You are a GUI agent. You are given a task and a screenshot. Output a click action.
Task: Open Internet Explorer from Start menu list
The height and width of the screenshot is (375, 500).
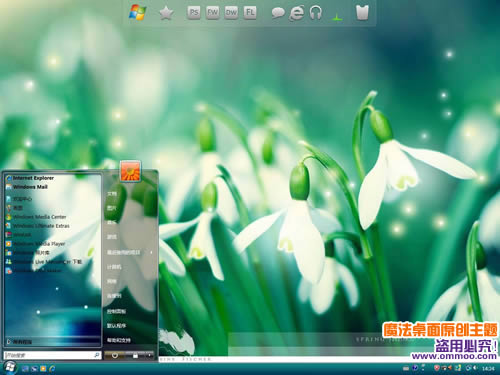coord(30,178)
